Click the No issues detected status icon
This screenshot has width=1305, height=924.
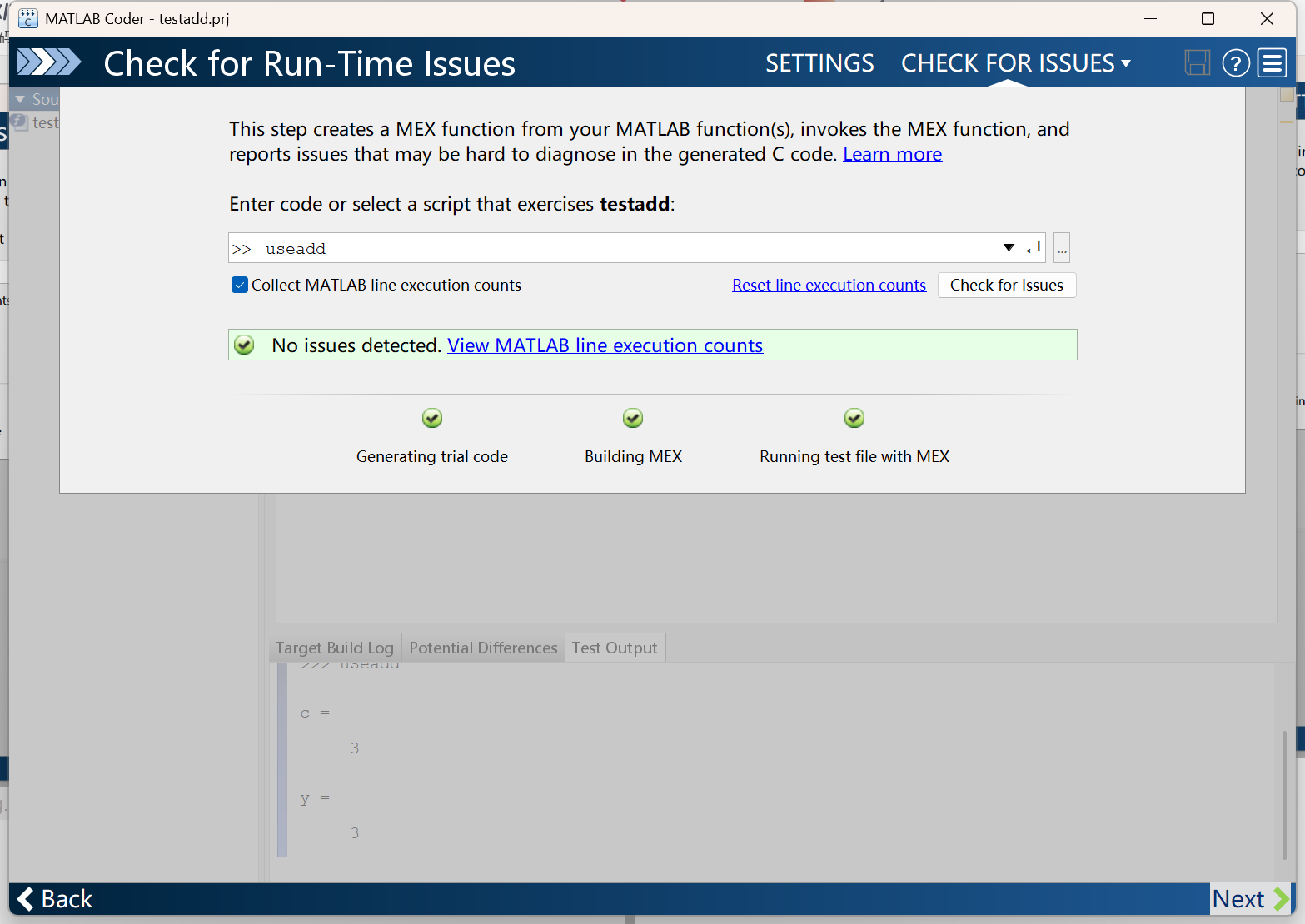pyautogui.click(x=244, y=345)
